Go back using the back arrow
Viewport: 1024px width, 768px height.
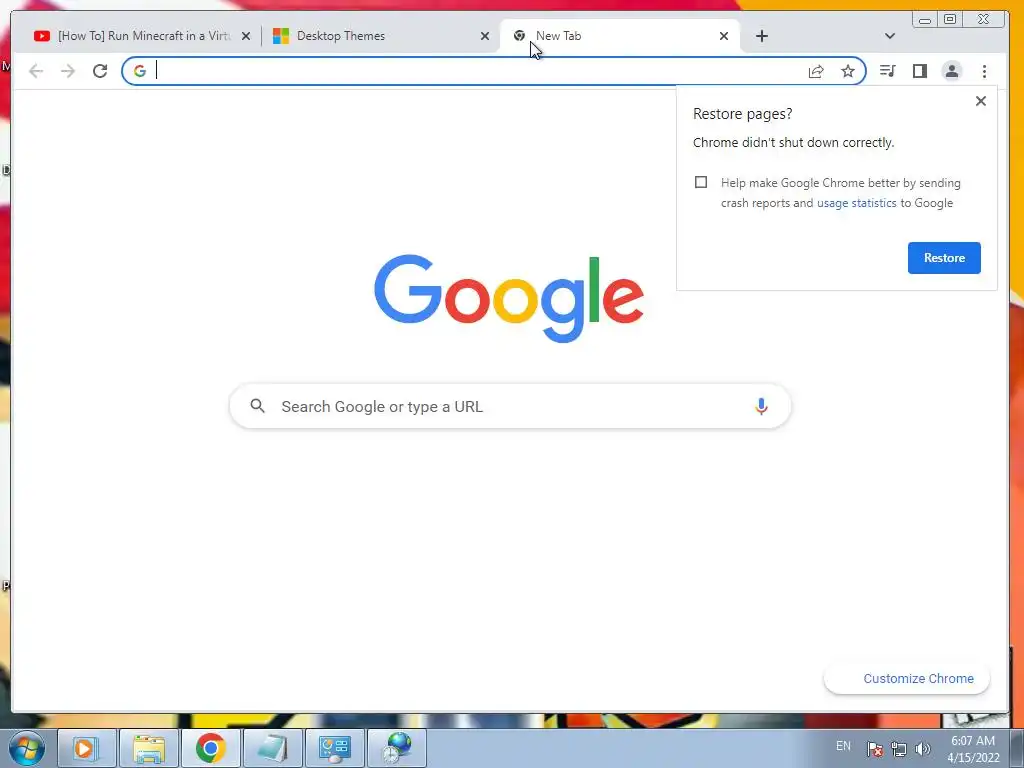coord(36,71)
